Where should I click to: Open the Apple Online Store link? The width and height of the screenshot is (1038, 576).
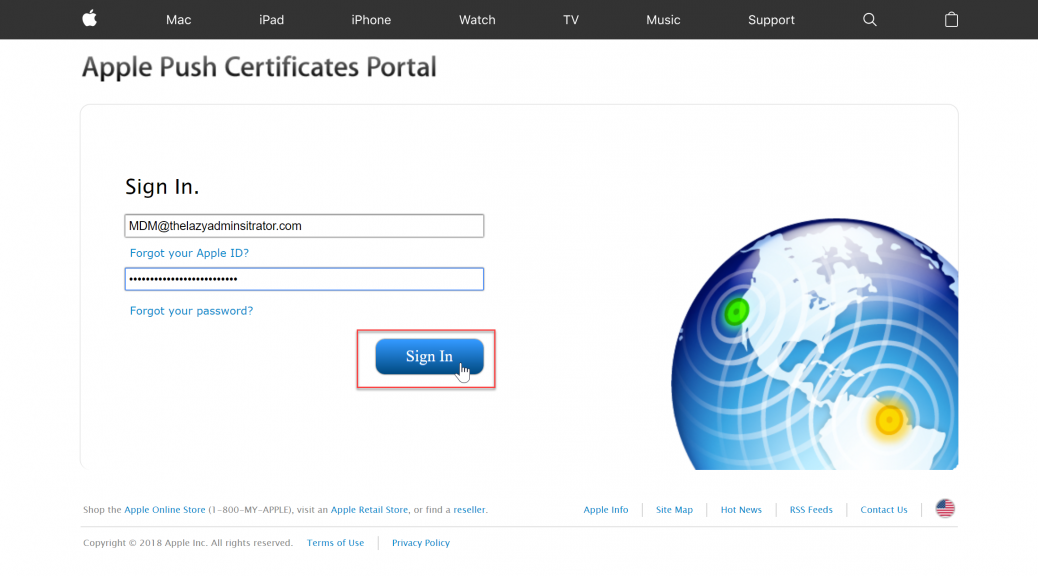165,510
